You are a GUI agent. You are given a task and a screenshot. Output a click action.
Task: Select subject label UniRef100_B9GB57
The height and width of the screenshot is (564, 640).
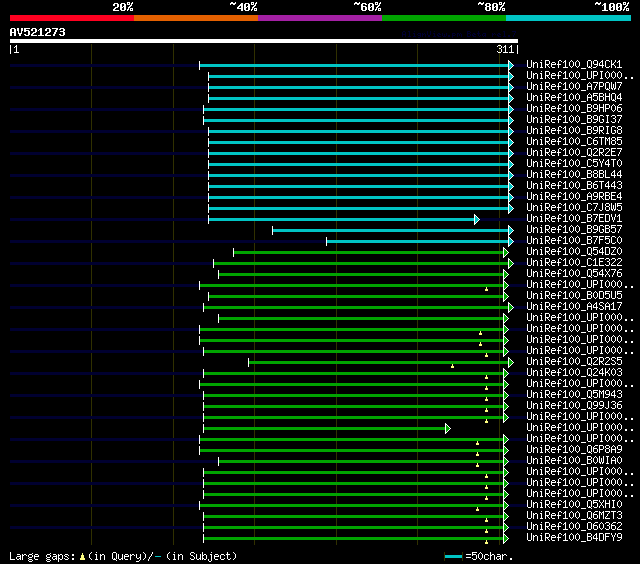[574, 230]
